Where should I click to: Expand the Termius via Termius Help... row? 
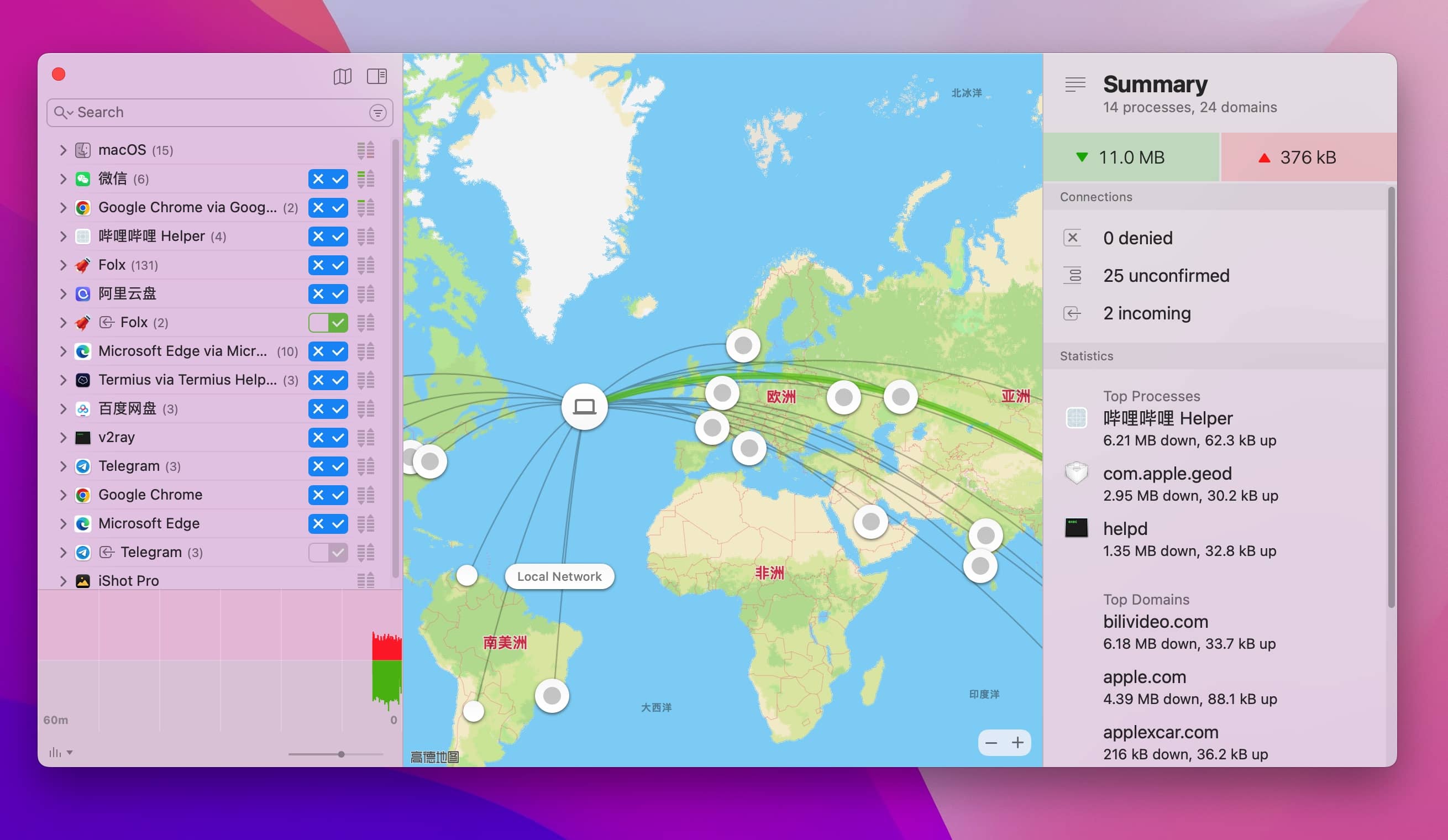pos(63,380)
